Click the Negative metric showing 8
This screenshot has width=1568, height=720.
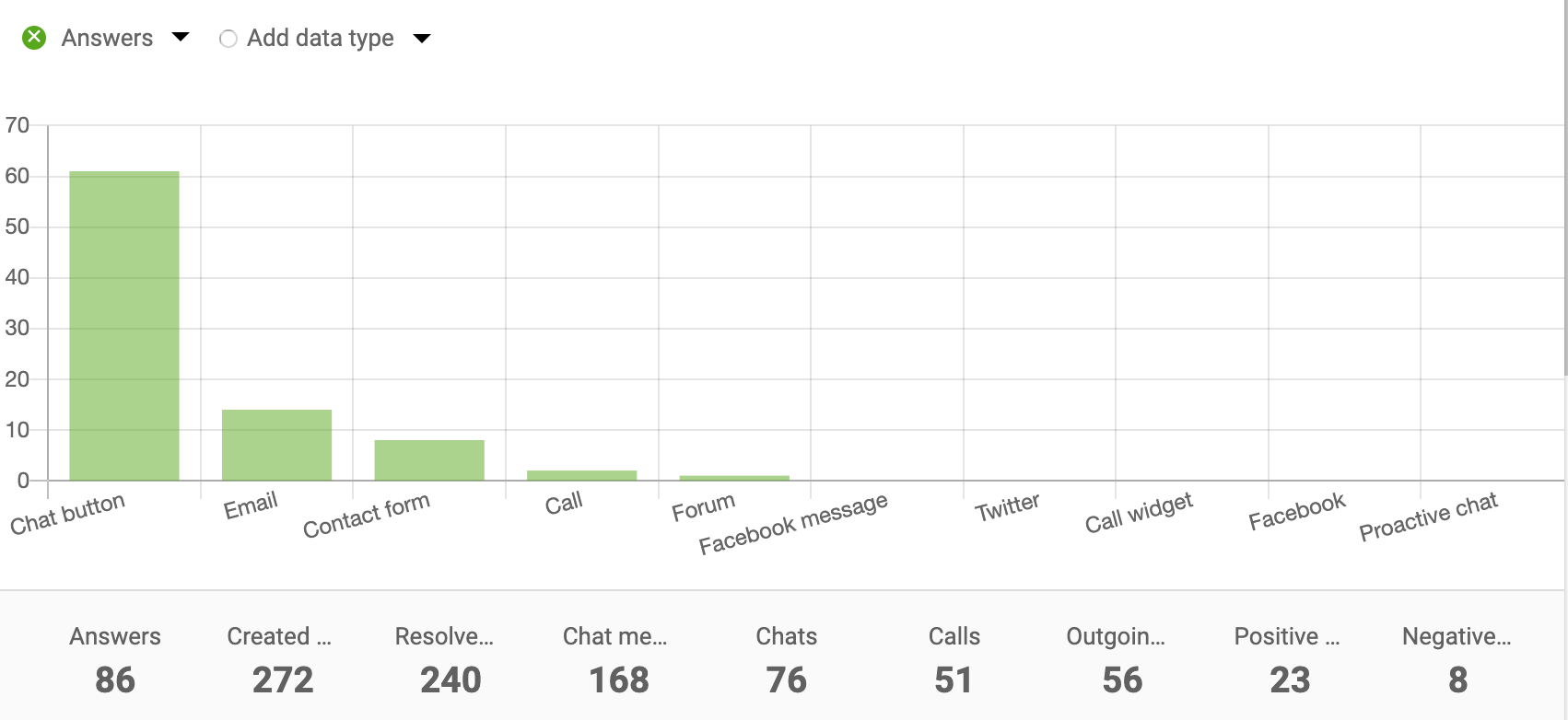[x=1458, y=658]
